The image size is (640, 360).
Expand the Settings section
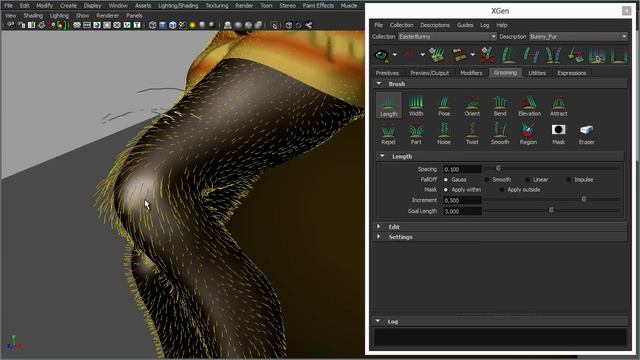[379, 237]
